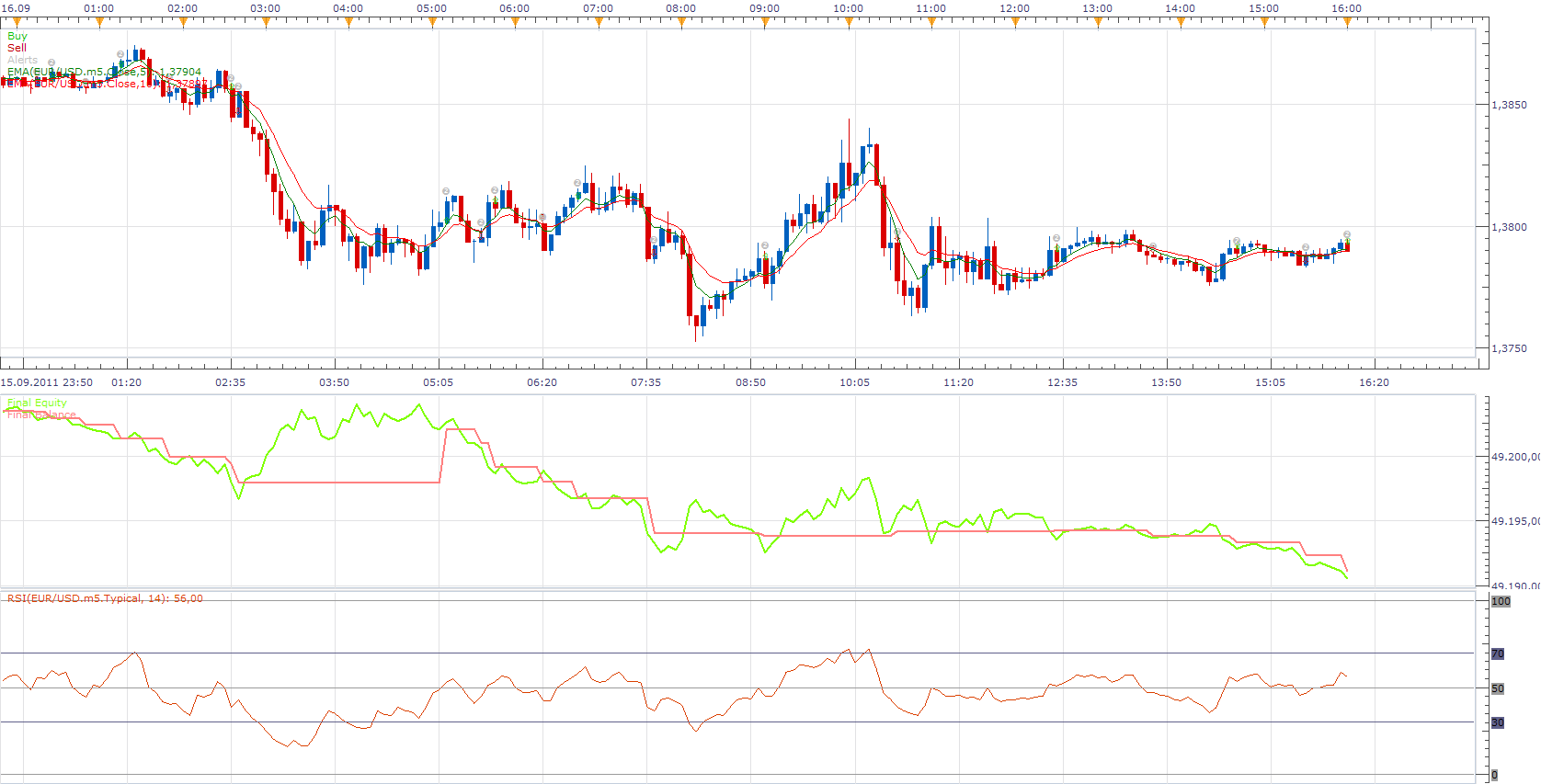Click the 07:35 bottom axis label
The width and height of the screenshot is (1541, 784).
click(x=646, y=382)
